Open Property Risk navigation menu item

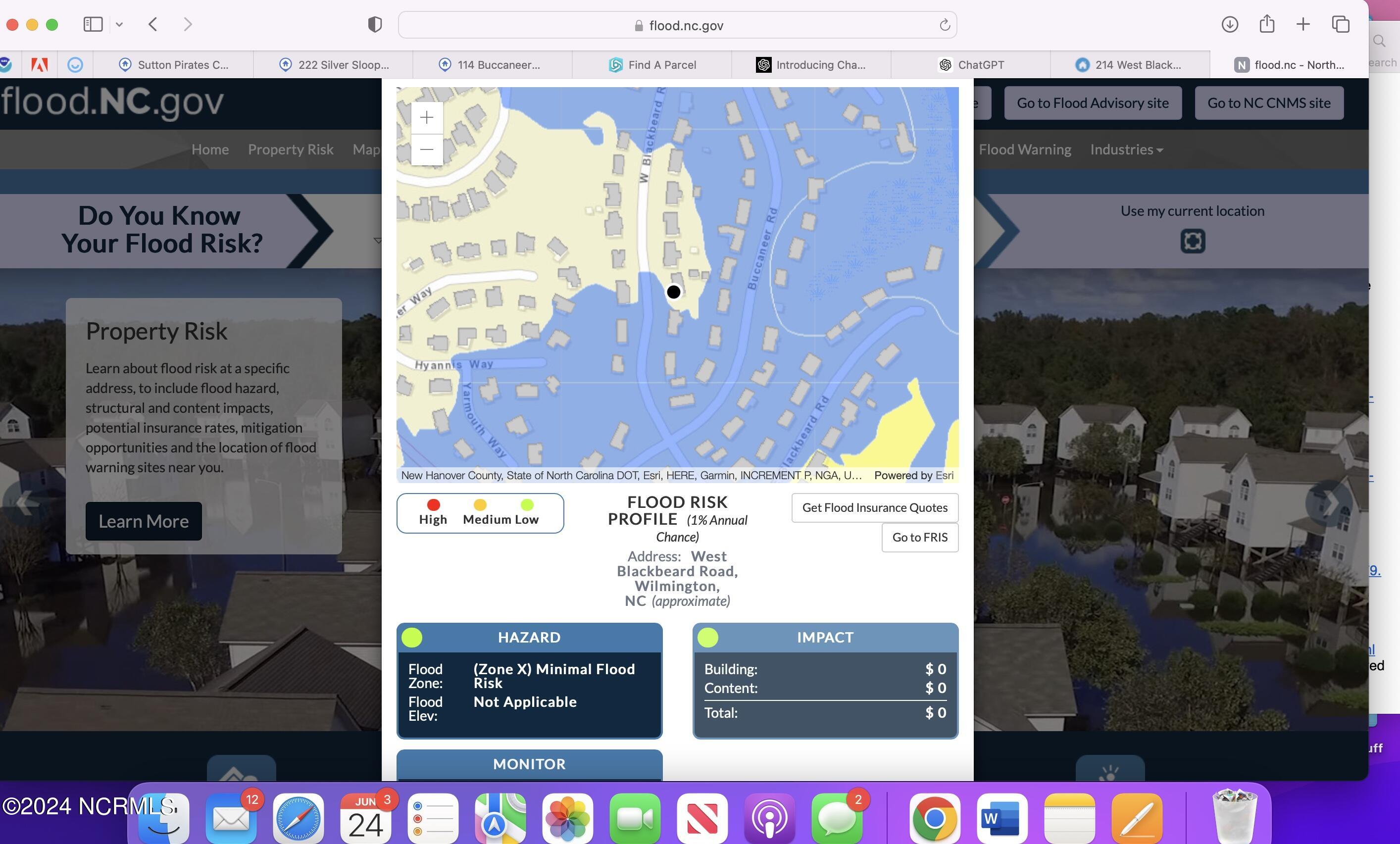[290, 149]
